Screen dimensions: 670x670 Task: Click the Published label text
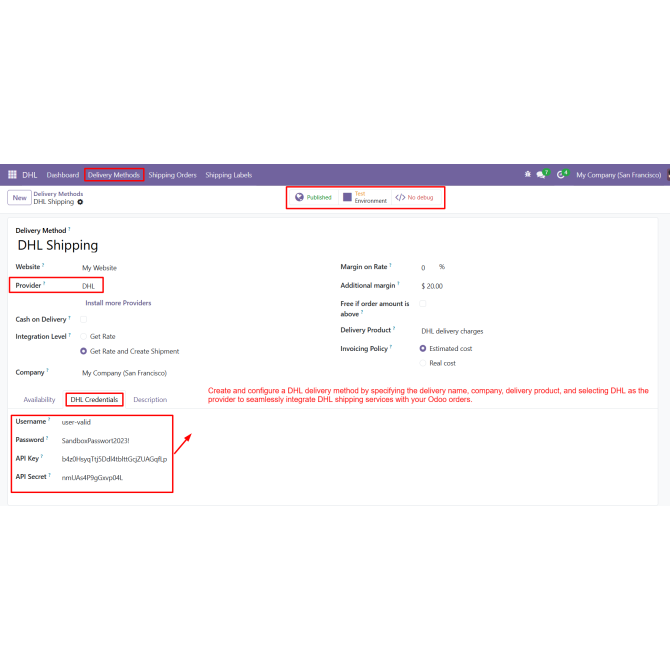pos(319,197)
